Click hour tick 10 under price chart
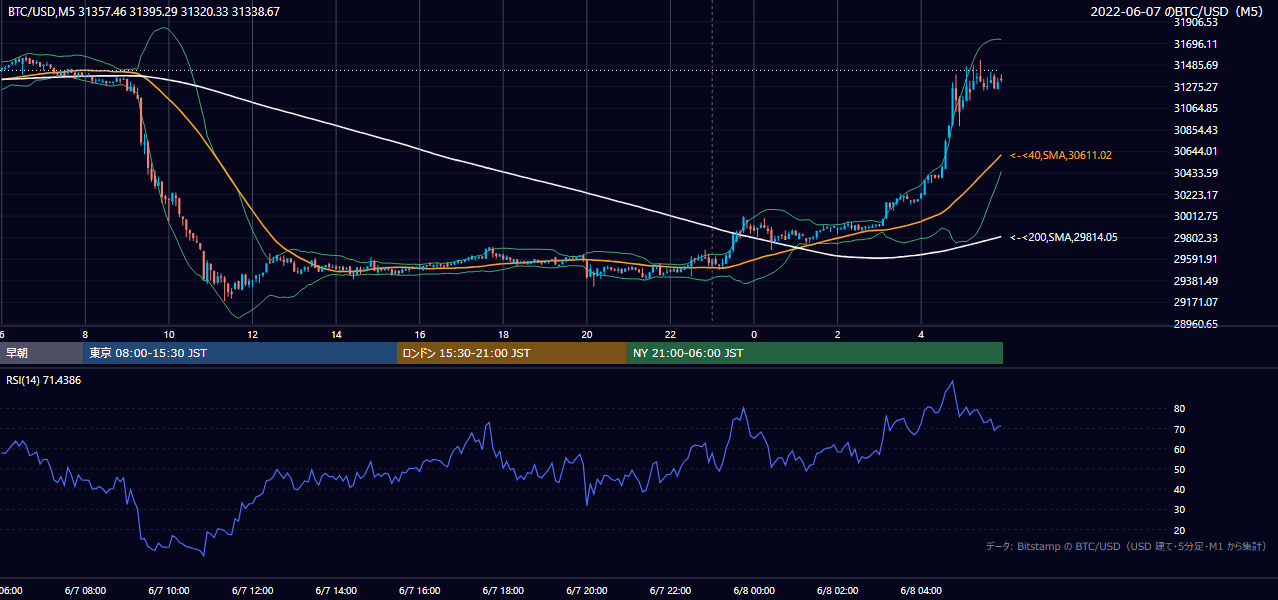1278x600 pixels. coord(169,335)
